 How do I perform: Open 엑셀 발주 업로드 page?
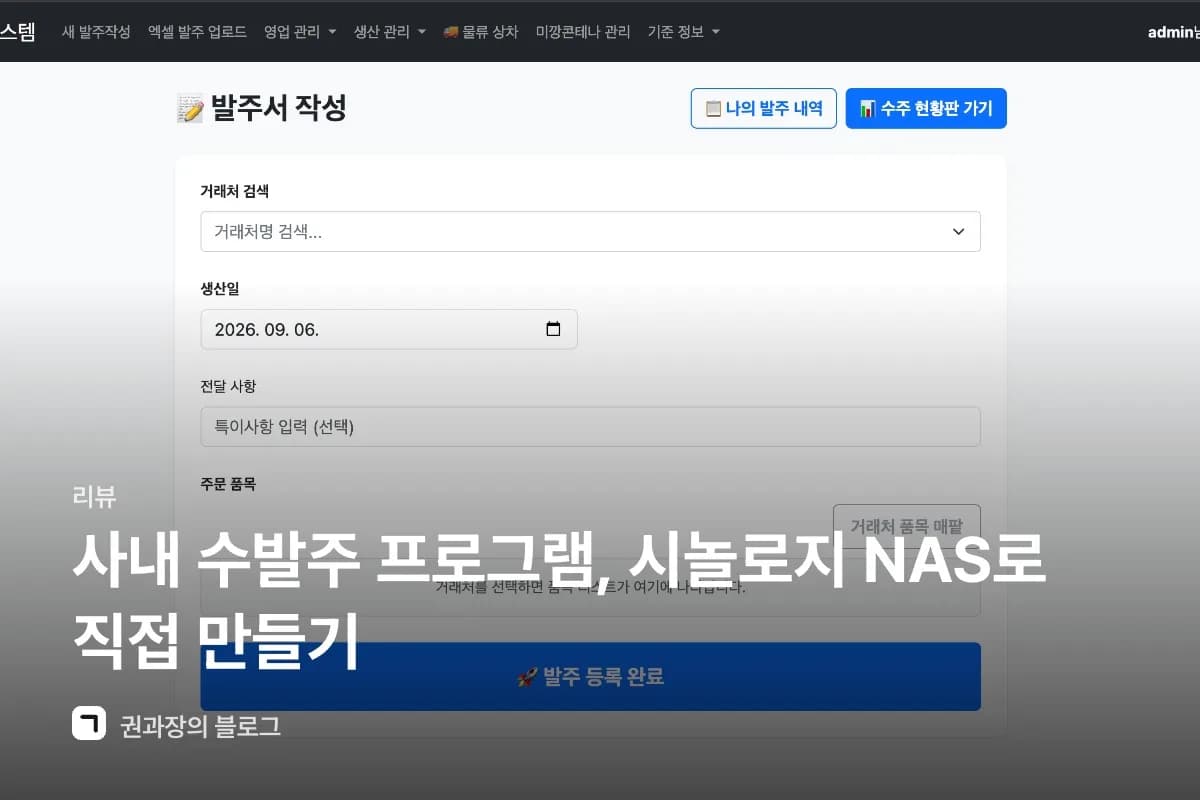[x=197, y=32]
